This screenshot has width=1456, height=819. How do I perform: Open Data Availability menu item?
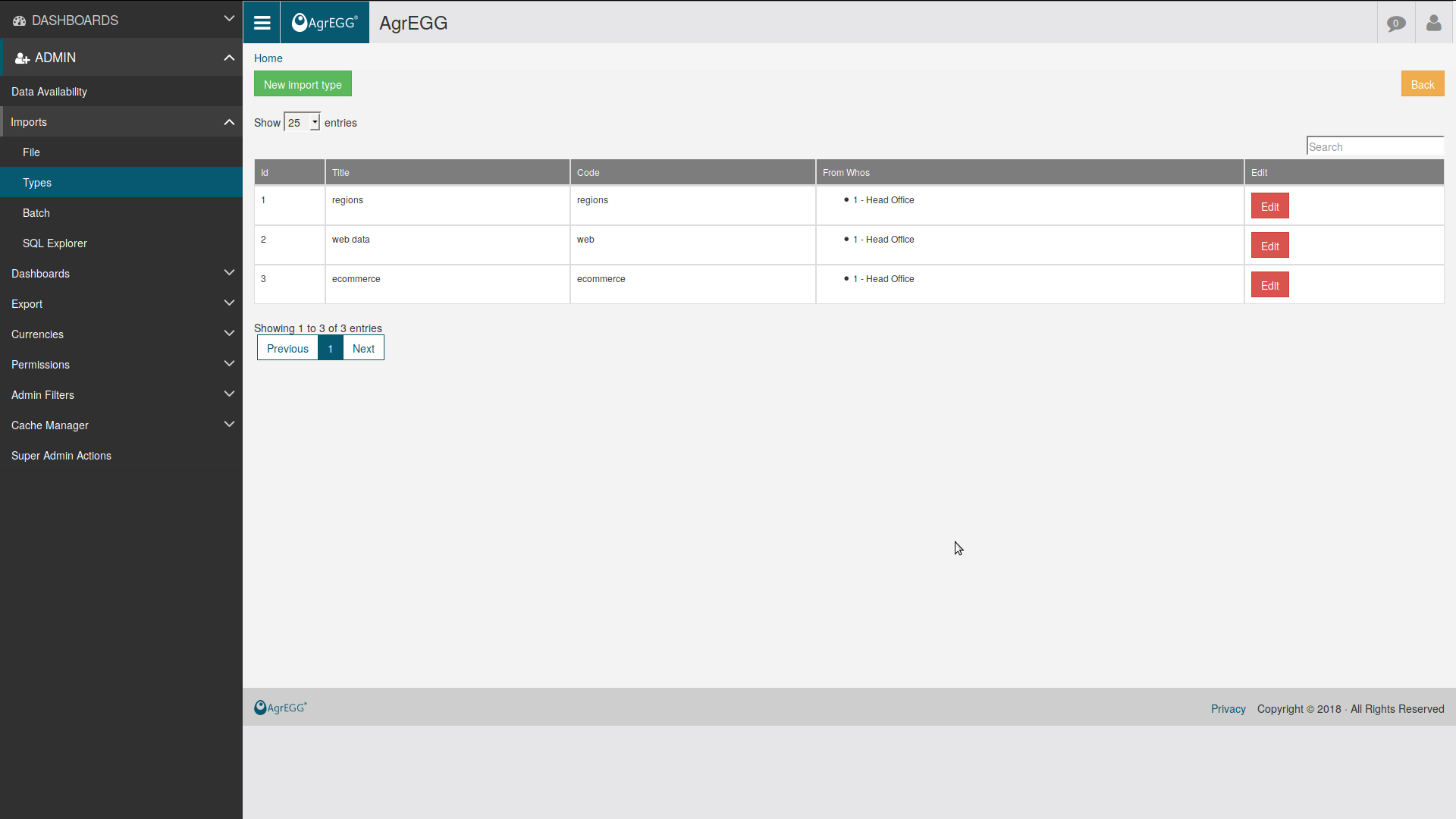pos(121,91)
